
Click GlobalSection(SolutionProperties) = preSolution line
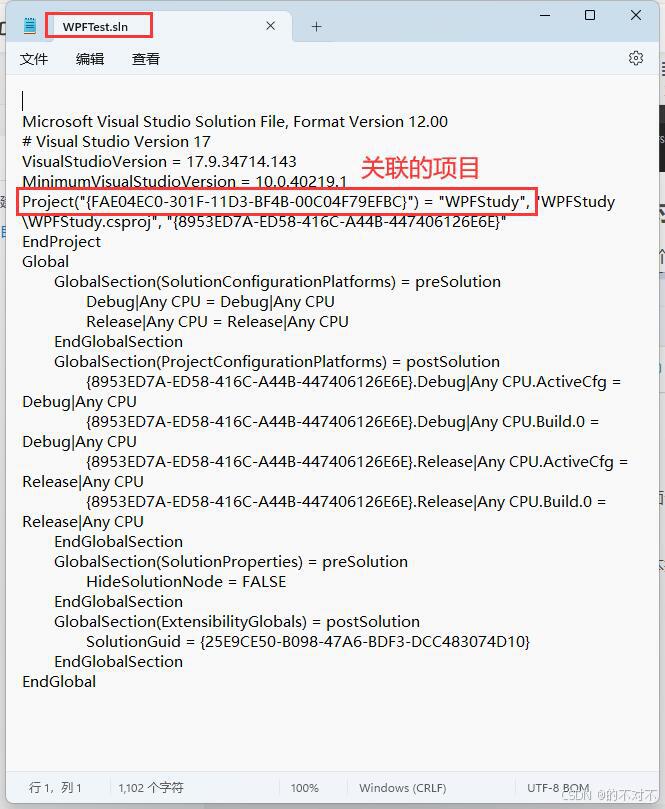(x=231, y=562)
